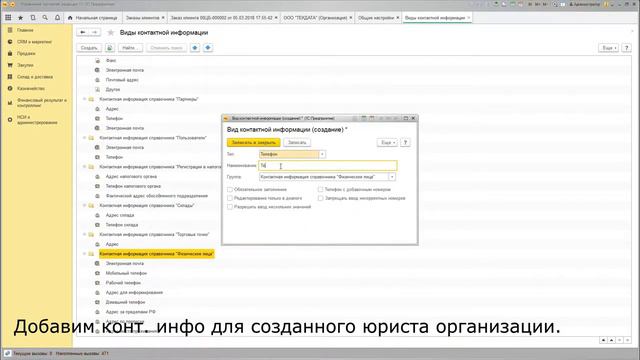Open CRM и маркетинг section
Image resolution: width=640 pixels, height=360 pixels.
click(x=34, y=42)
